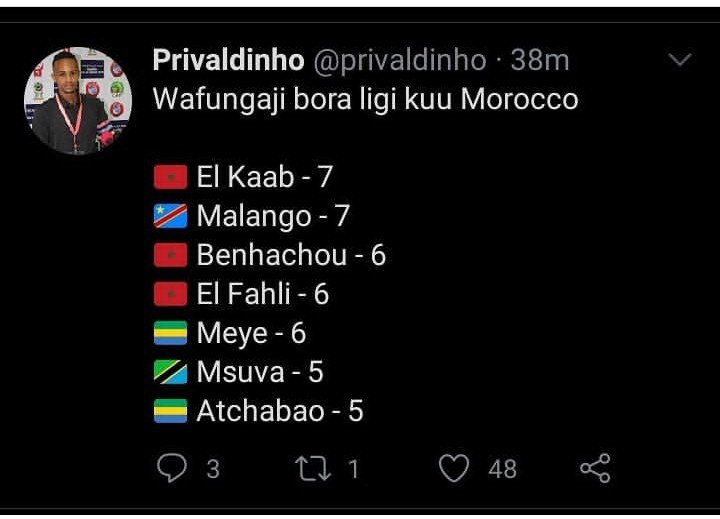720x519 pixels.
Task: Open the tweet options chevron menu
Action: pyautogui.click(x=679, y=61)
